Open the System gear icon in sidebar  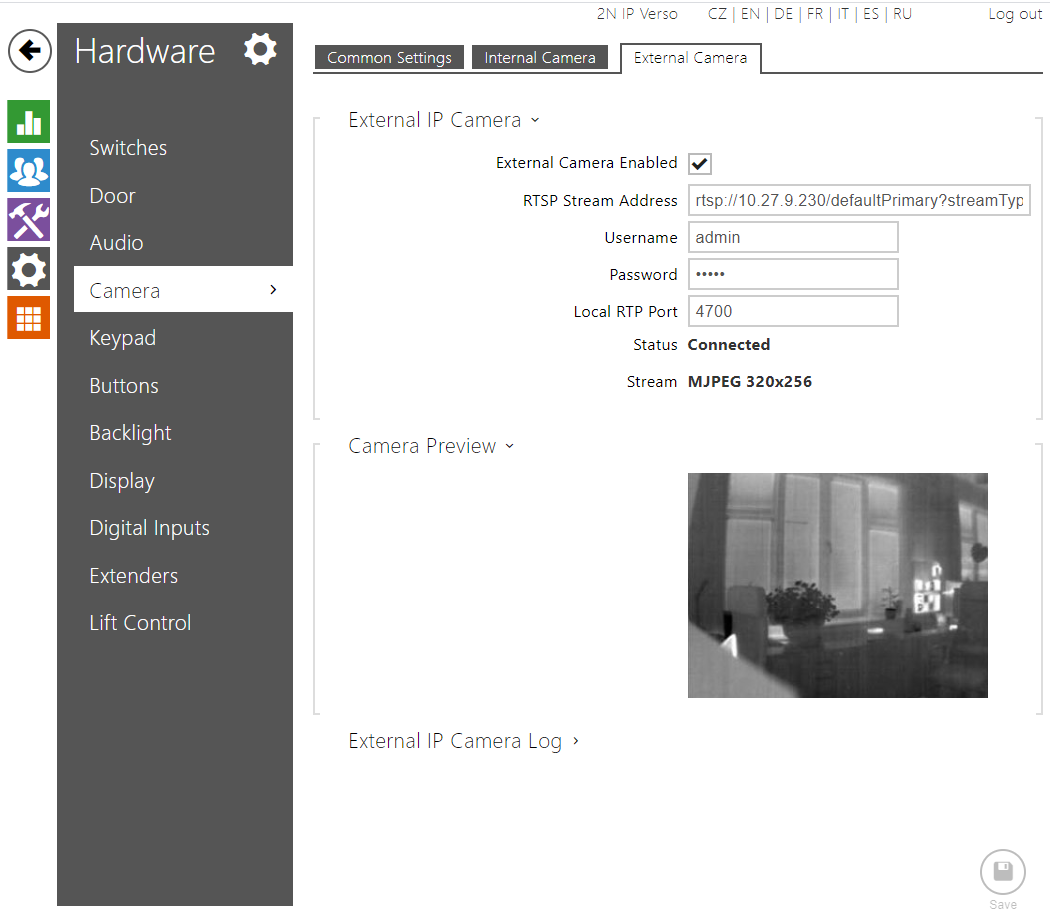28,269
